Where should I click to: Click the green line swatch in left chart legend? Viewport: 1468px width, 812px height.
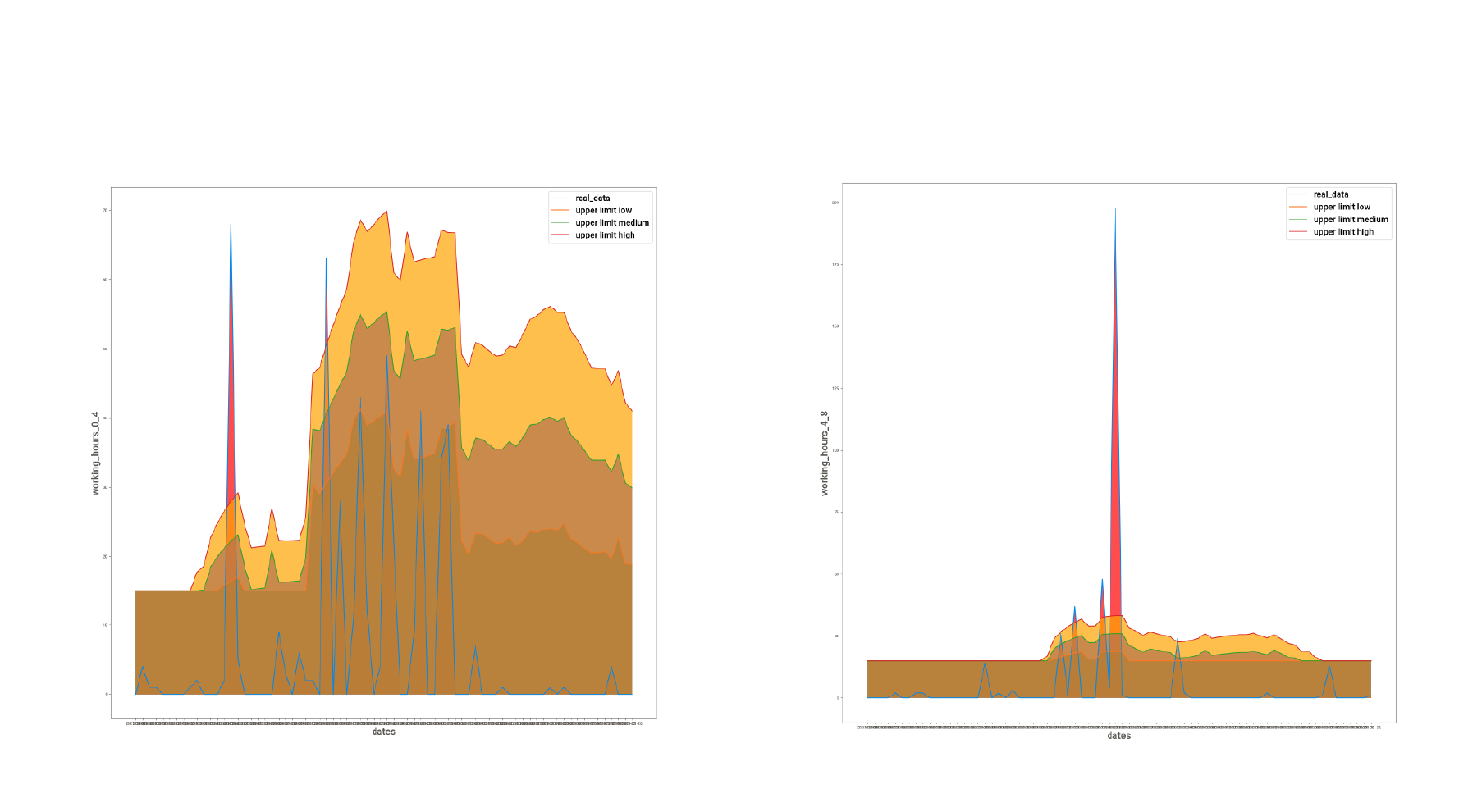click(x=560, y=223)
